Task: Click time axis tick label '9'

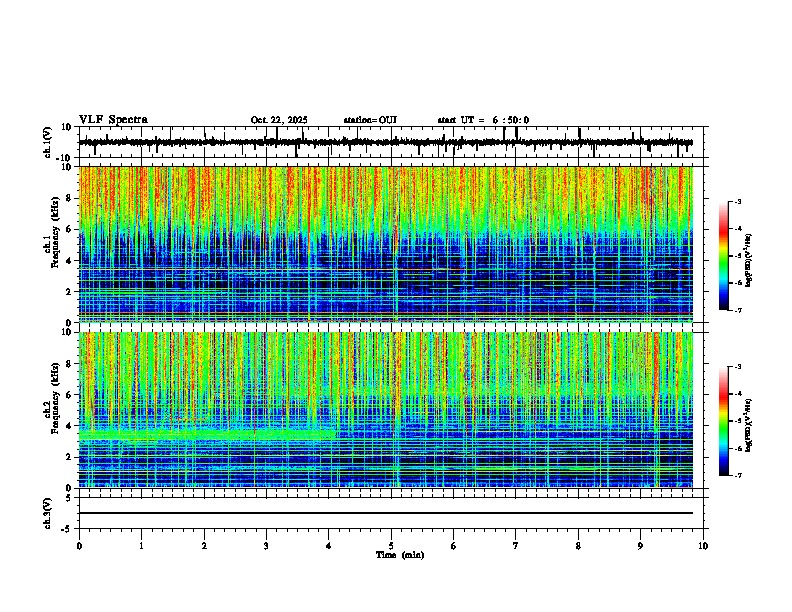Action: (x=640, y=546)
